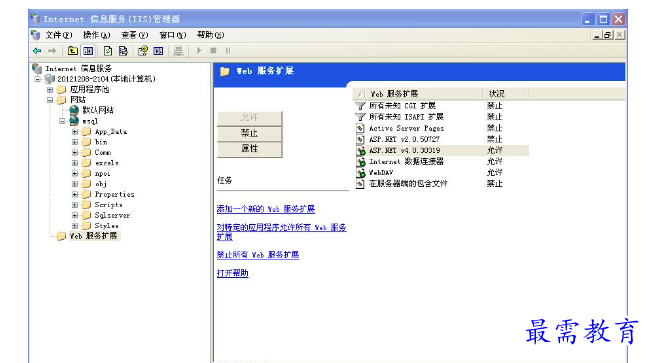Click the globe icon of msql site

(x=74, y=121)
